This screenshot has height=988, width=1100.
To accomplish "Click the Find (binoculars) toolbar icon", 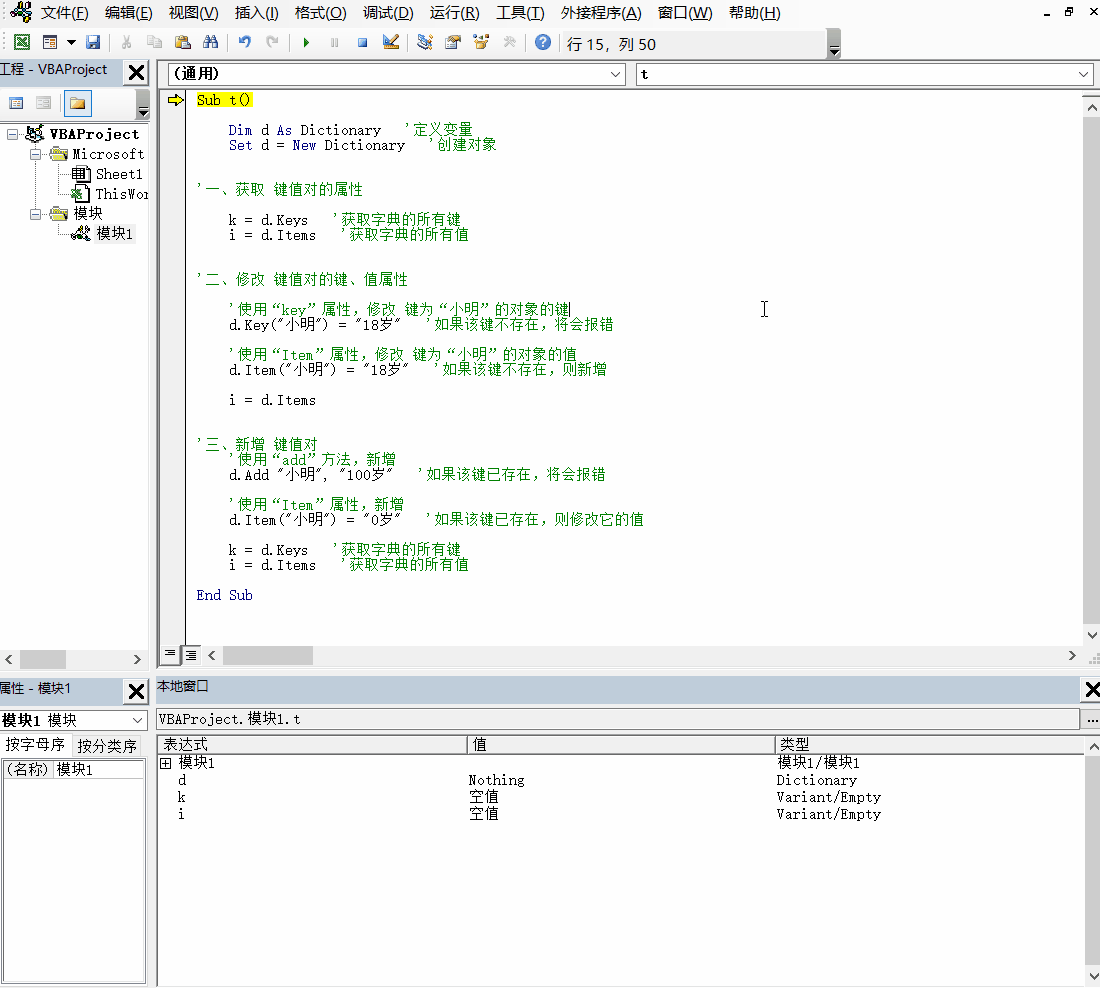I will 212,42.
